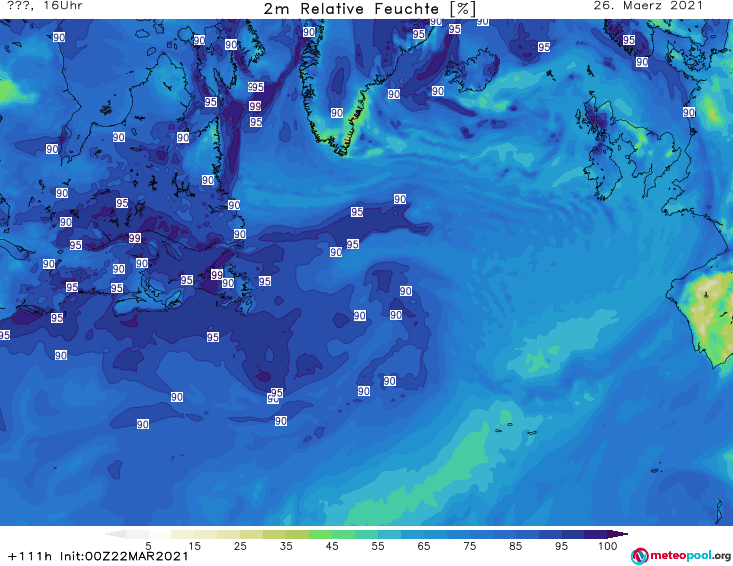Image resolution: width=733 pixels, height=566 pixels.
Task: Click the '26. Maerz 2021' date text
Action: [x=648, y=6]
